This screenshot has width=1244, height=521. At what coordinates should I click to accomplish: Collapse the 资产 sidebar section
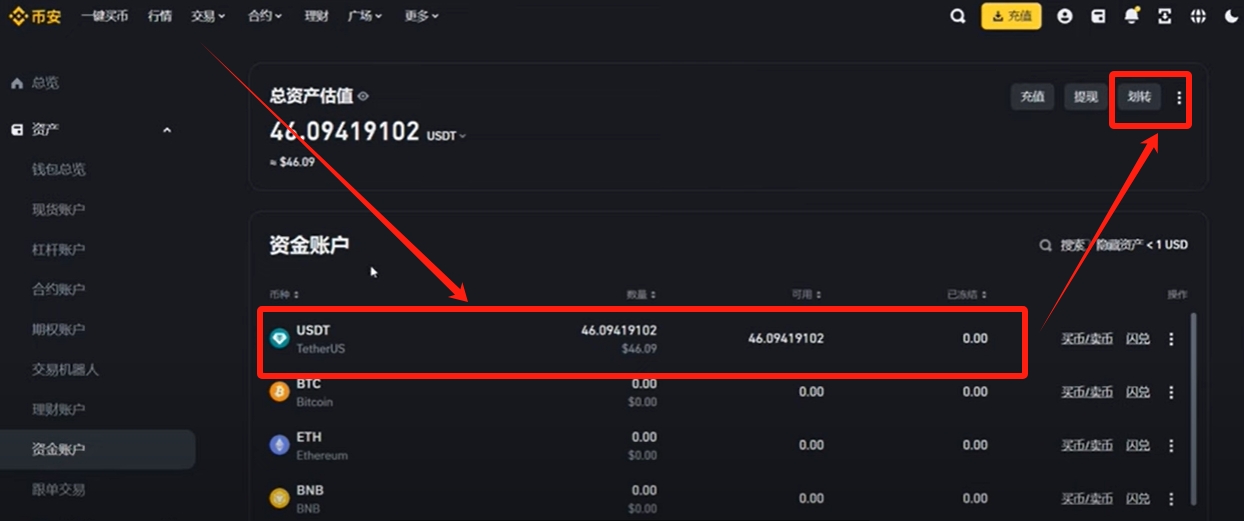pyautogui.click(x=167, y=130)
